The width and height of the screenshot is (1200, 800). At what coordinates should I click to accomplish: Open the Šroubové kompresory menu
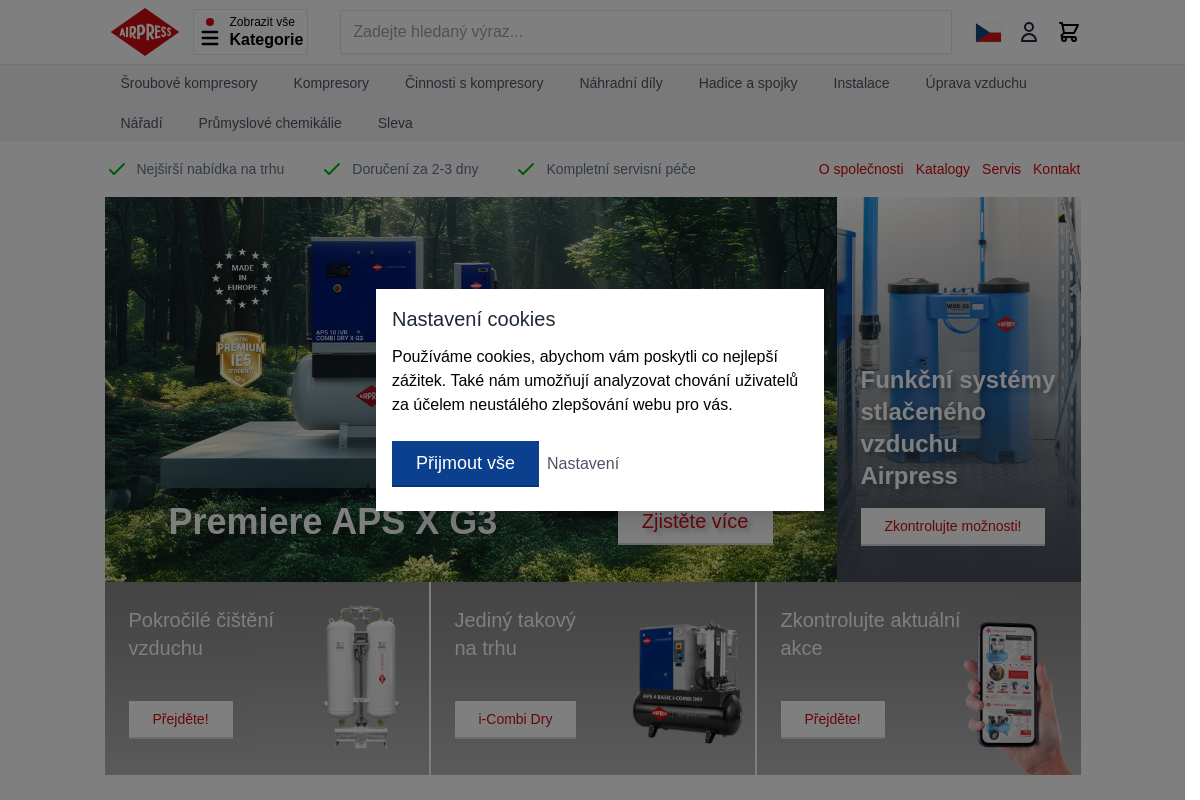[x=189, y=83]
